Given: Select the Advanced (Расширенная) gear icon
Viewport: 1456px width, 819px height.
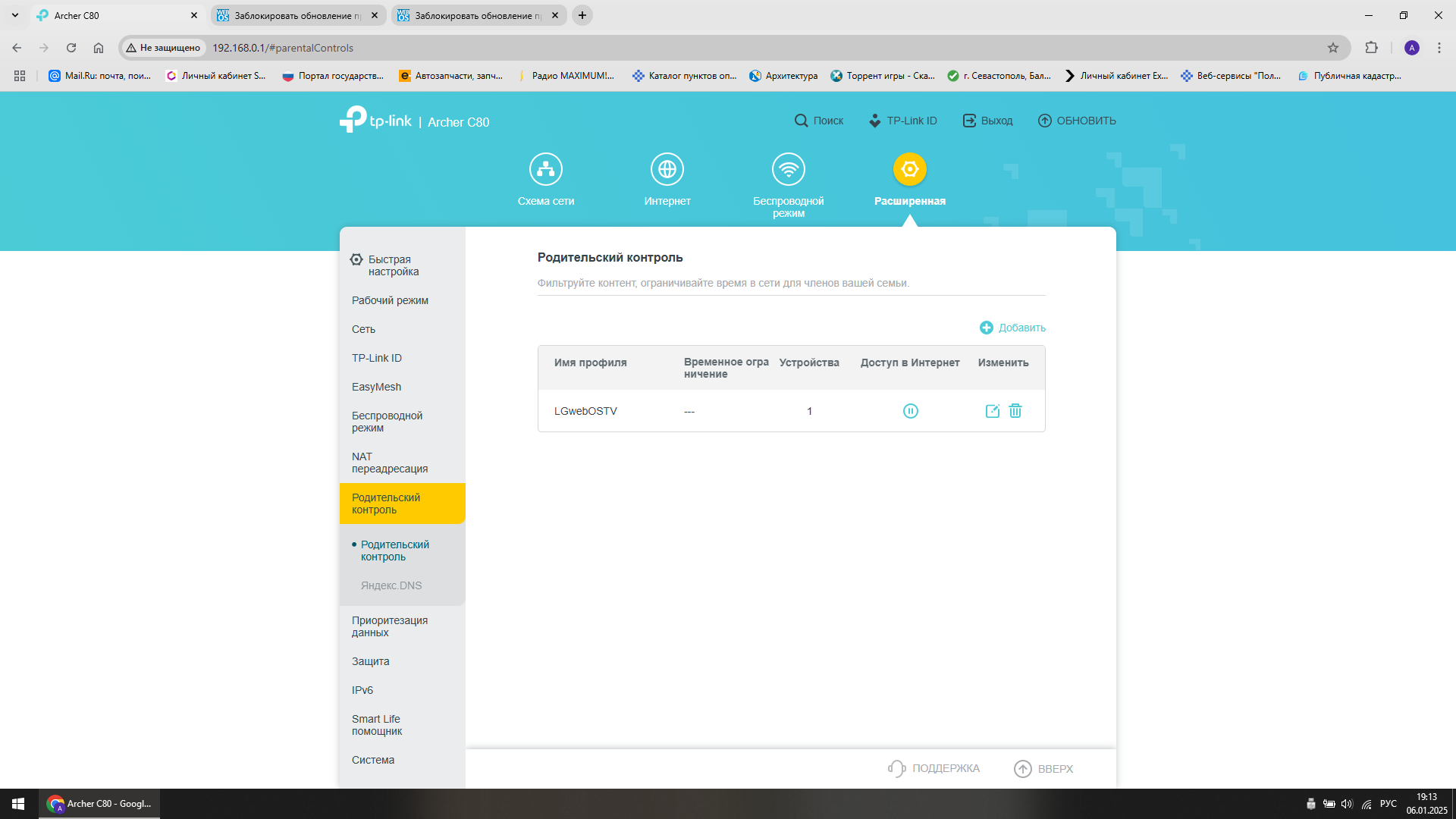Looking at the screenshot, I should coord(909,169).
